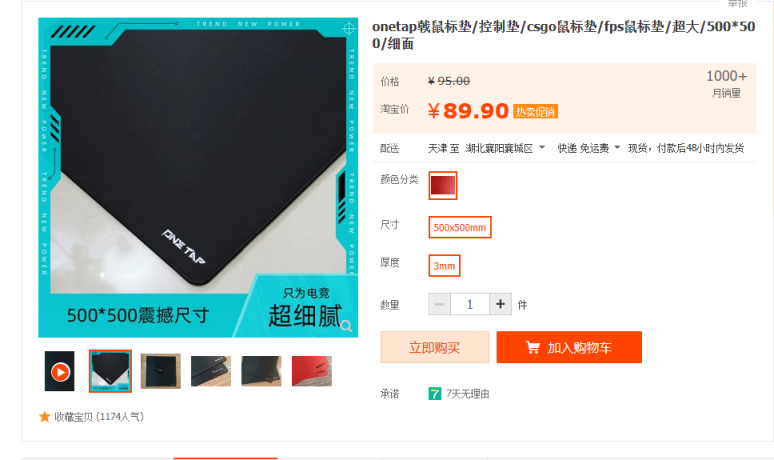Click the favorite star icon

(x=44, y=417)
